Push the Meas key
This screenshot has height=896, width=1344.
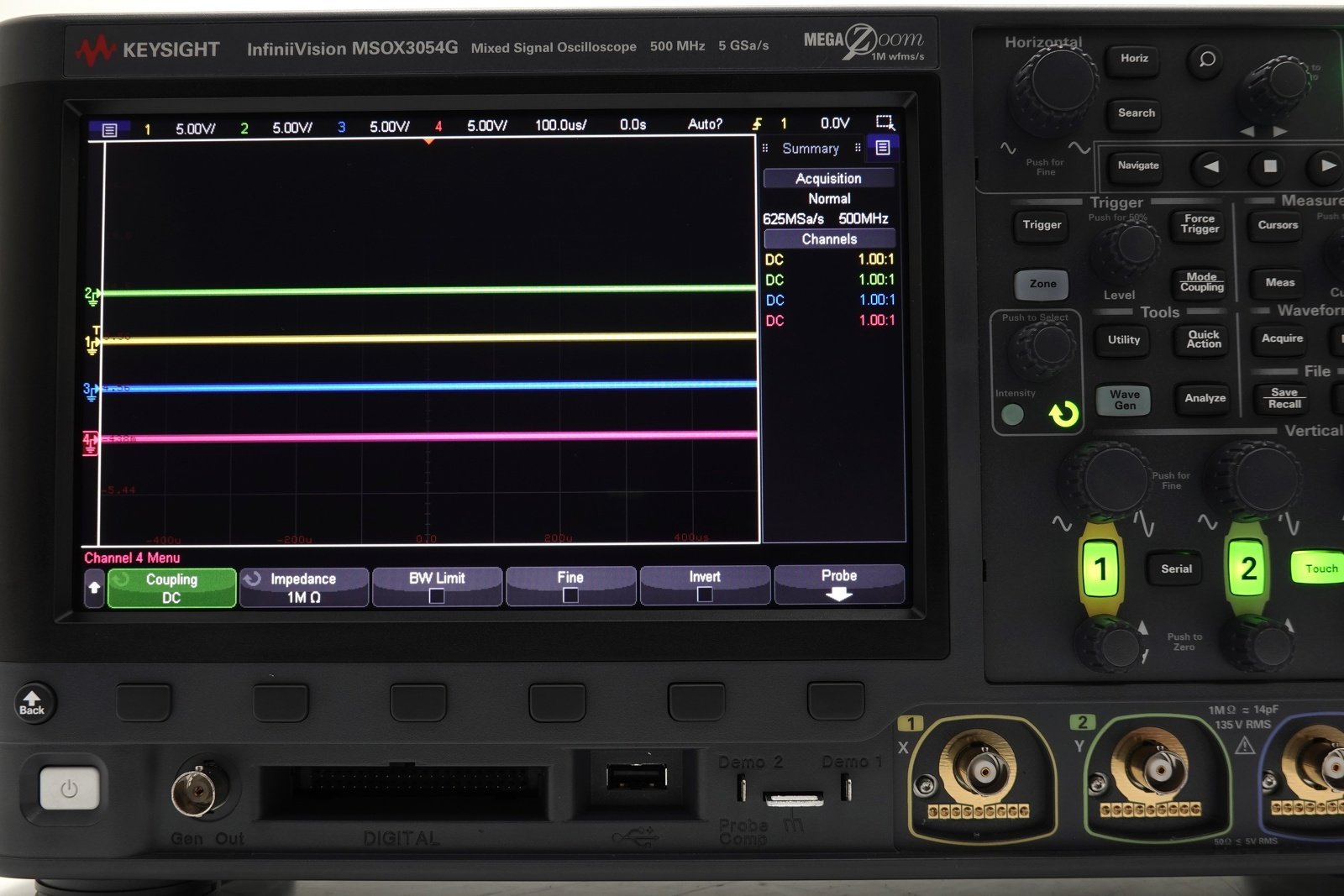[x=1279, y=283]
